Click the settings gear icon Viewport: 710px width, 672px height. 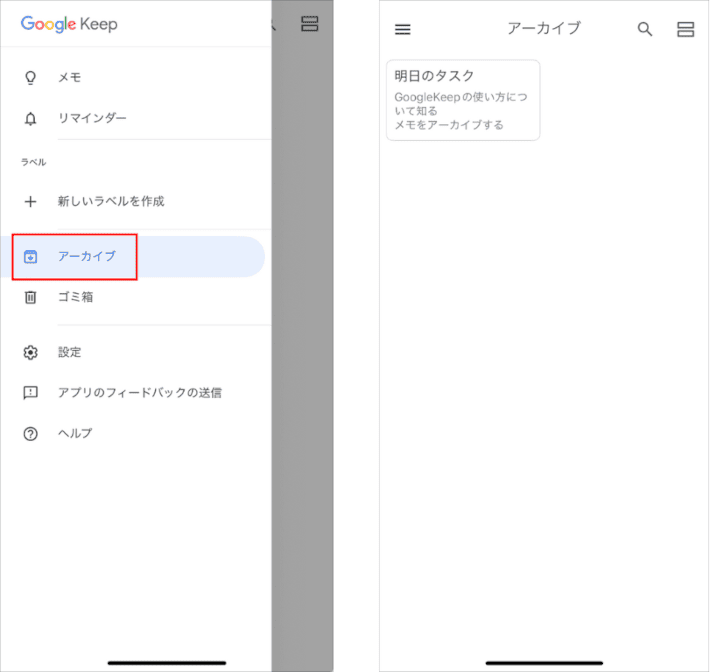[x=30, y=352]
